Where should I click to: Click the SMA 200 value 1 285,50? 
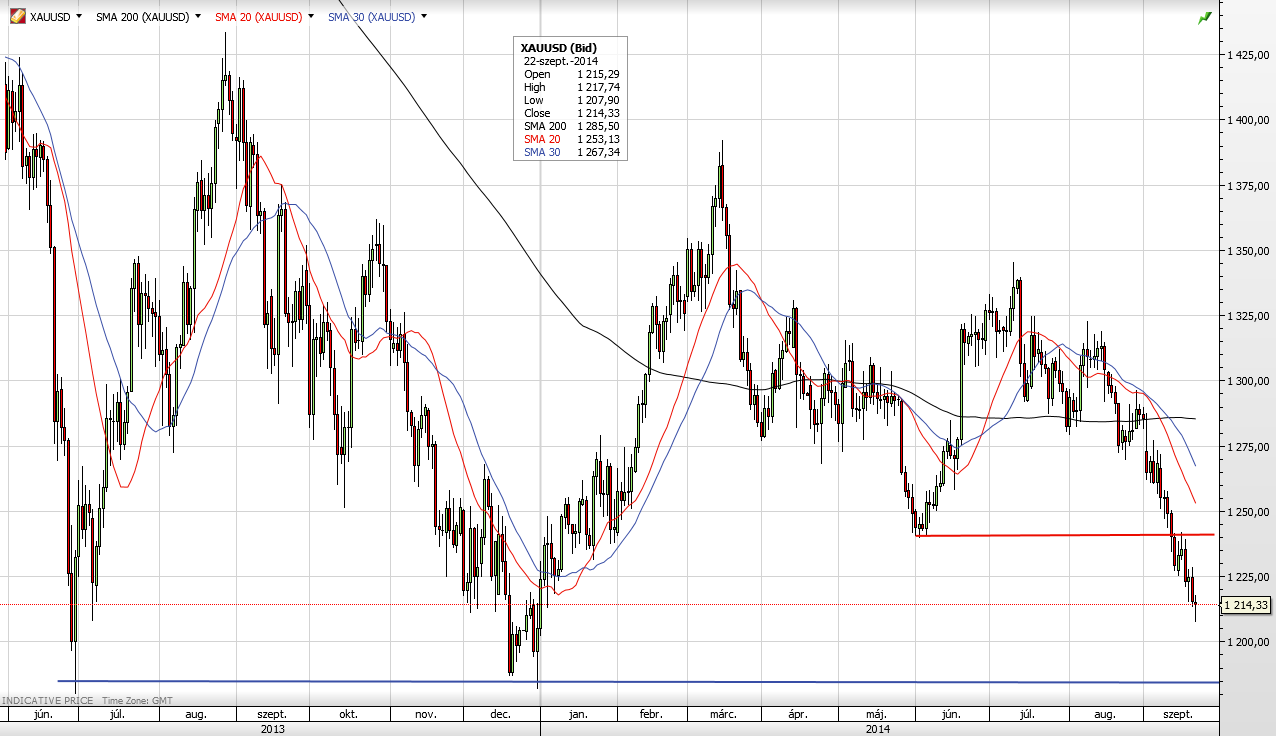598,126
